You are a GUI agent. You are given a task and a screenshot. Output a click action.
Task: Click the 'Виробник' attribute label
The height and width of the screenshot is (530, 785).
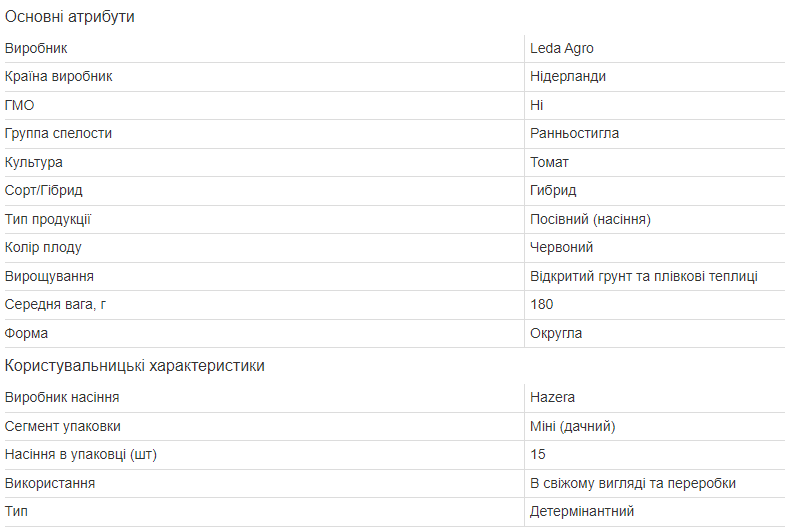coord(36,49)
